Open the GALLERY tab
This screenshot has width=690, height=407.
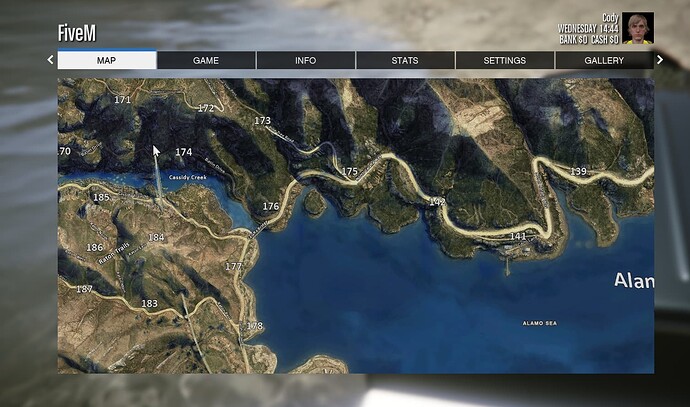point(604,60)
